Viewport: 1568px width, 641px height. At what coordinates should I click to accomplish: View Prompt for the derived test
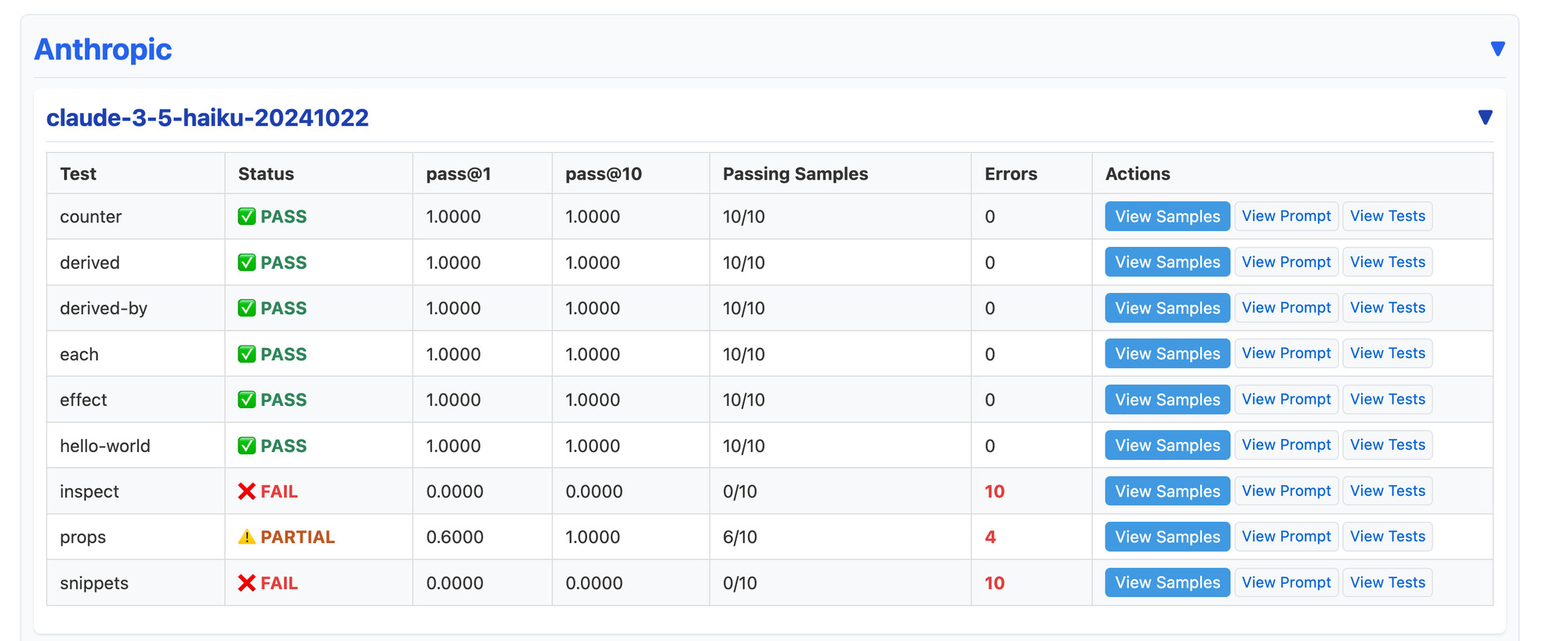click(x=1287, y=262)
